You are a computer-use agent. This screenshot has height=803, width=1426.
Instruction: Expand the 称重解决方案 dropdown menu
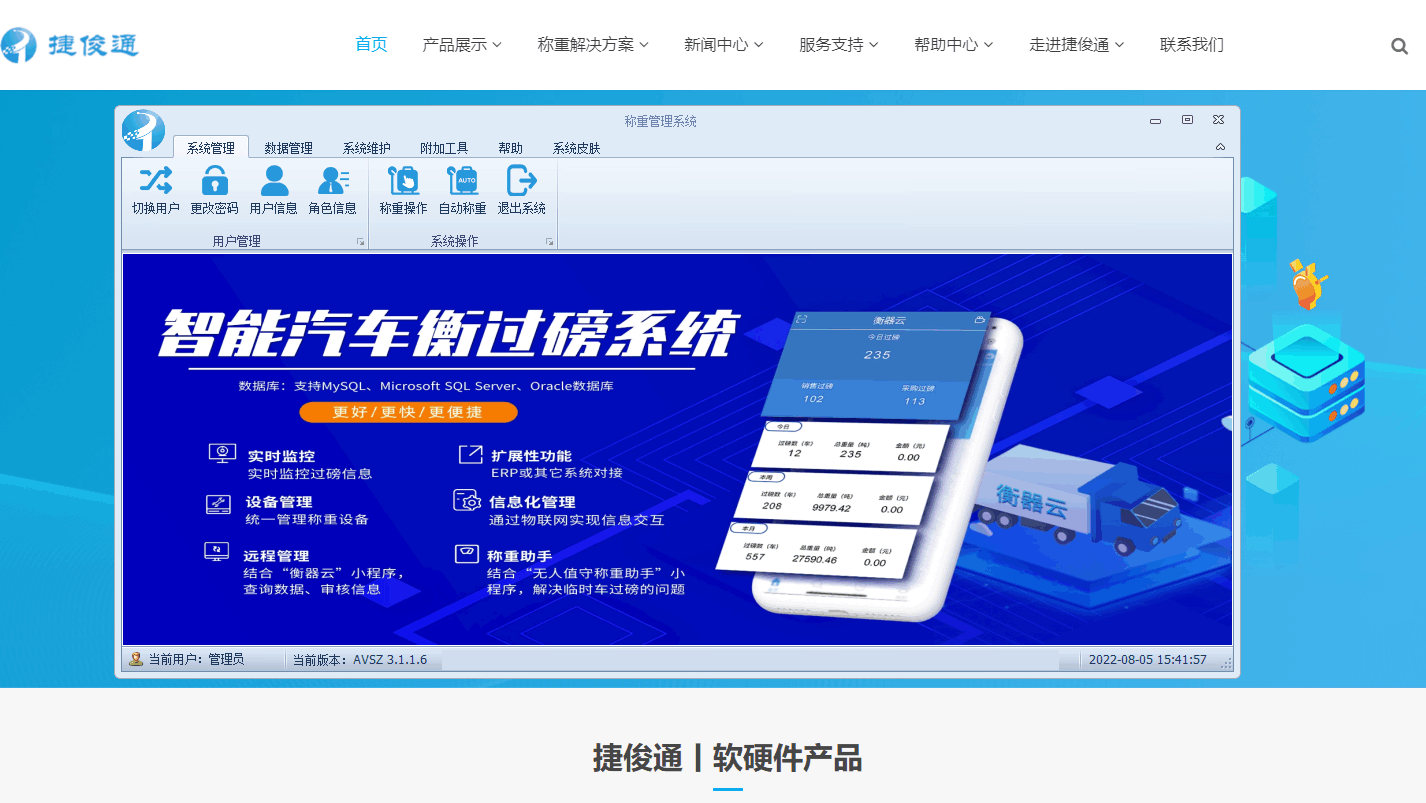tap(593, 45)
